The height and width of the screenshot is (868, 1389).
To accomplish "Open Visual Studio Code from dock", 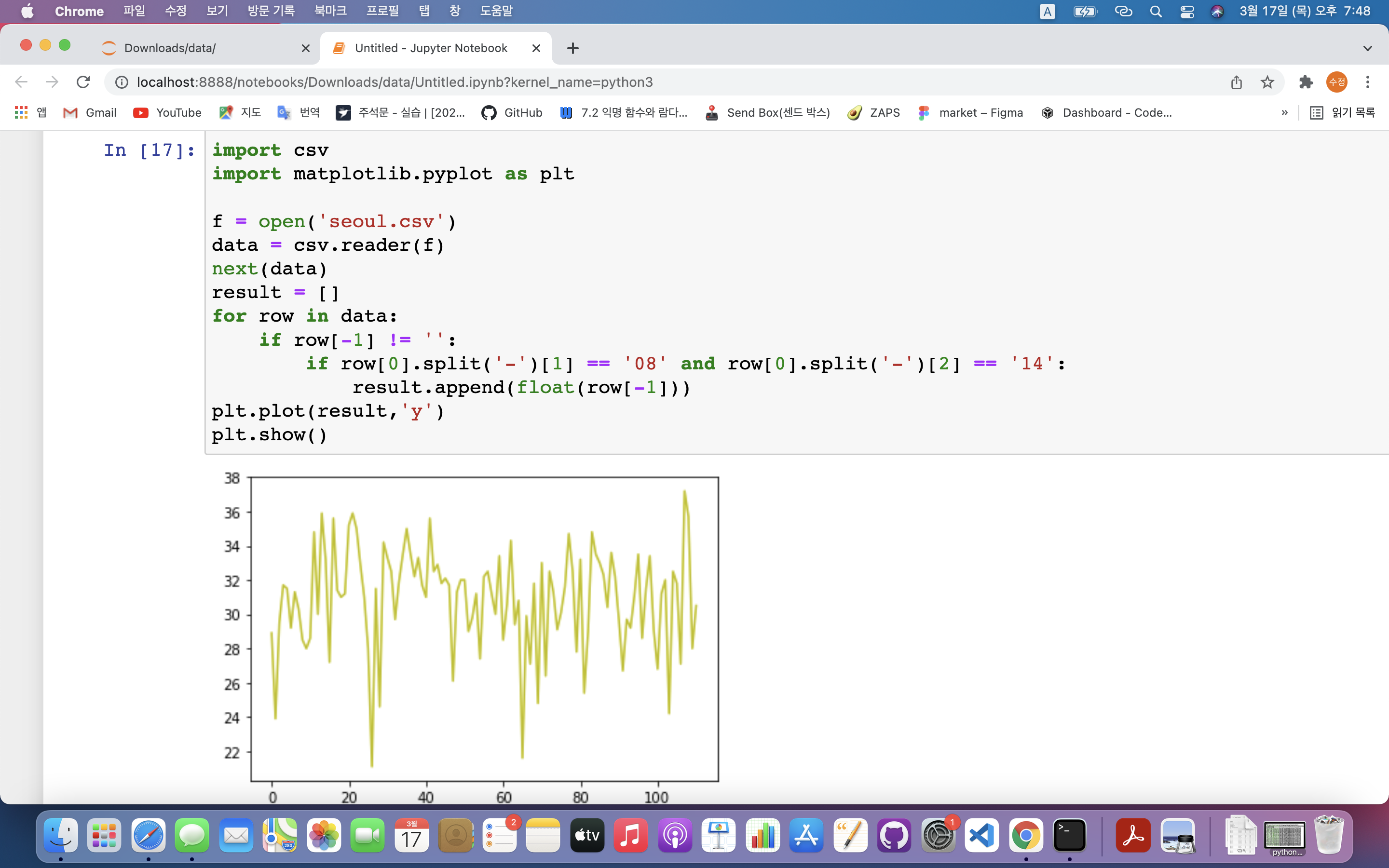I will coord(981,835).
